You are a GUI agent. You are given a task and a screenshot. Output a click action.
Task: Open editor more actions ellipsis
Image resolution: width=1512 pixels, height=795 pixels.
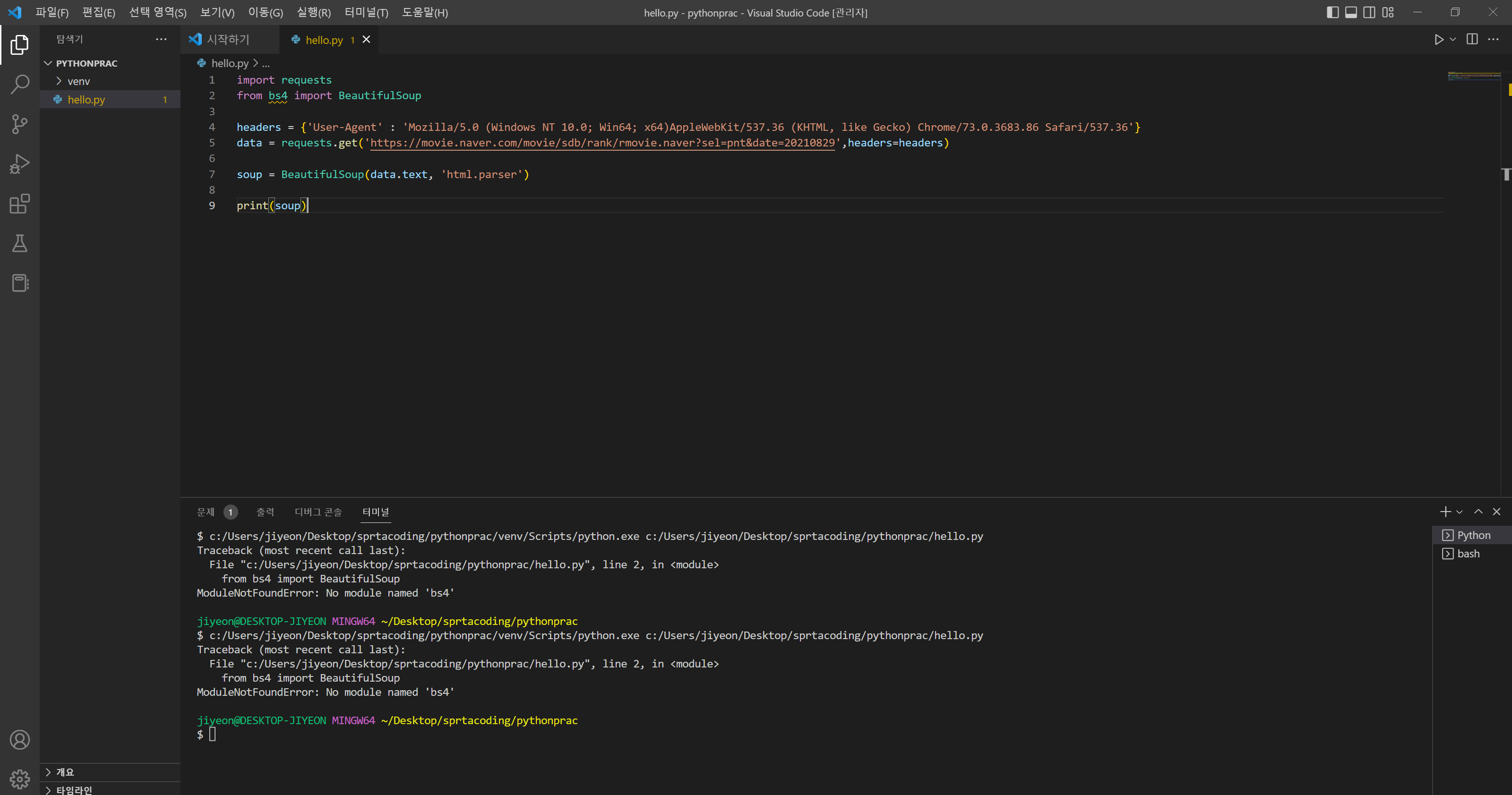[1493, 39]
